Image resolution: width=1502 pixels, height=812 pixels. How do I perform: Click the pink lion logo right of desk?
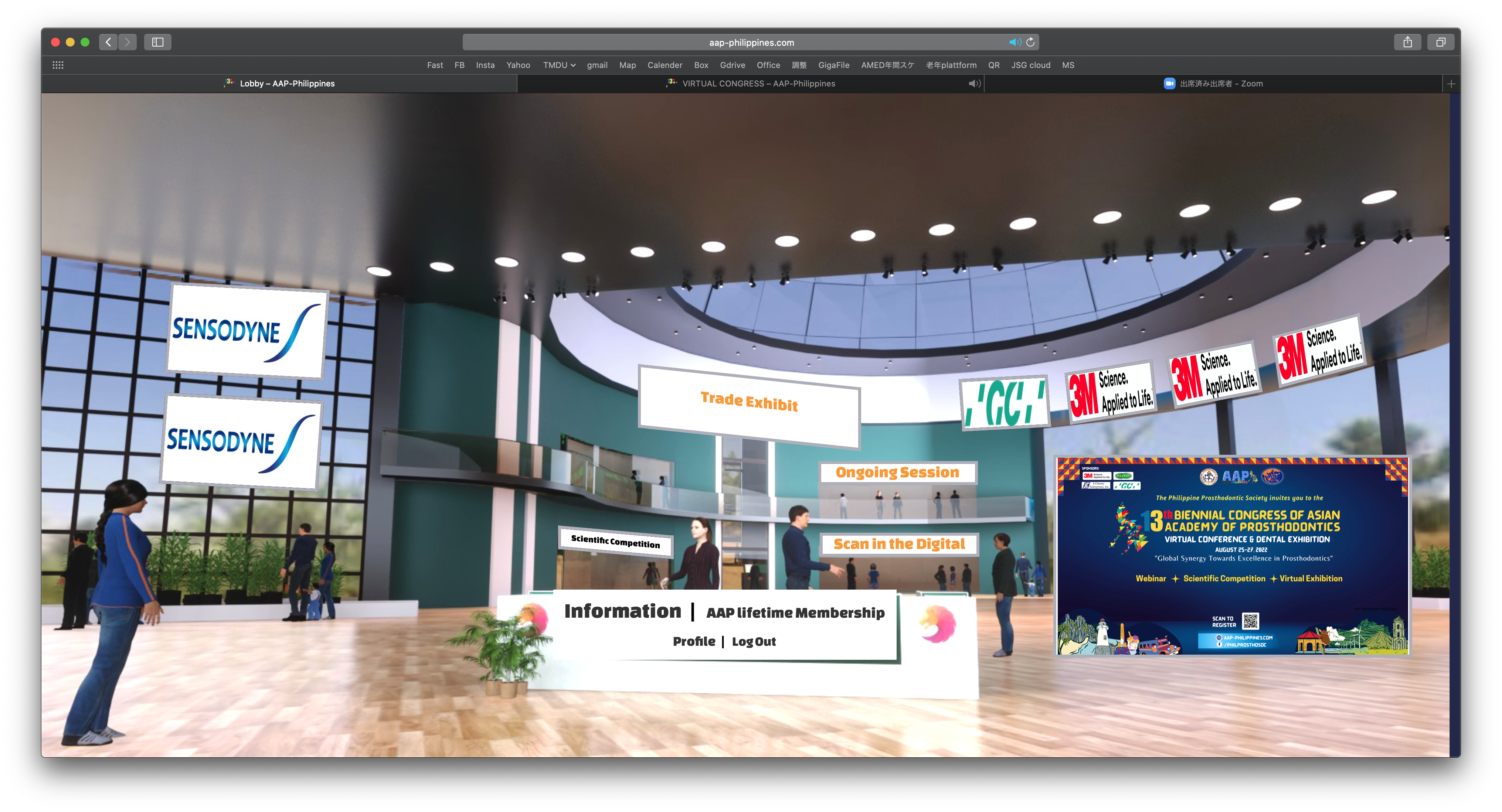pos(938,624)
